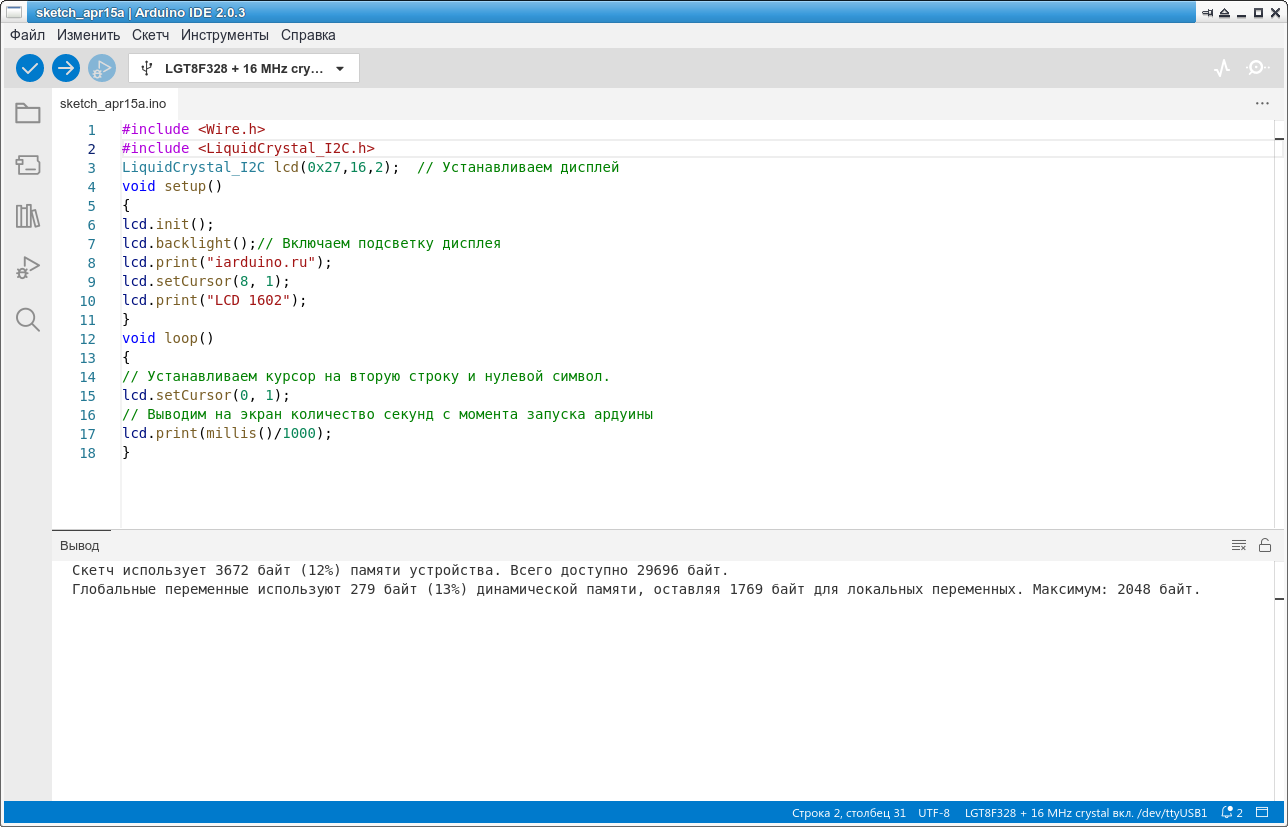Screen dimensions: 1288x827
Task: Select the sketch_apr15a.ino tab
Action: [113, 103]
